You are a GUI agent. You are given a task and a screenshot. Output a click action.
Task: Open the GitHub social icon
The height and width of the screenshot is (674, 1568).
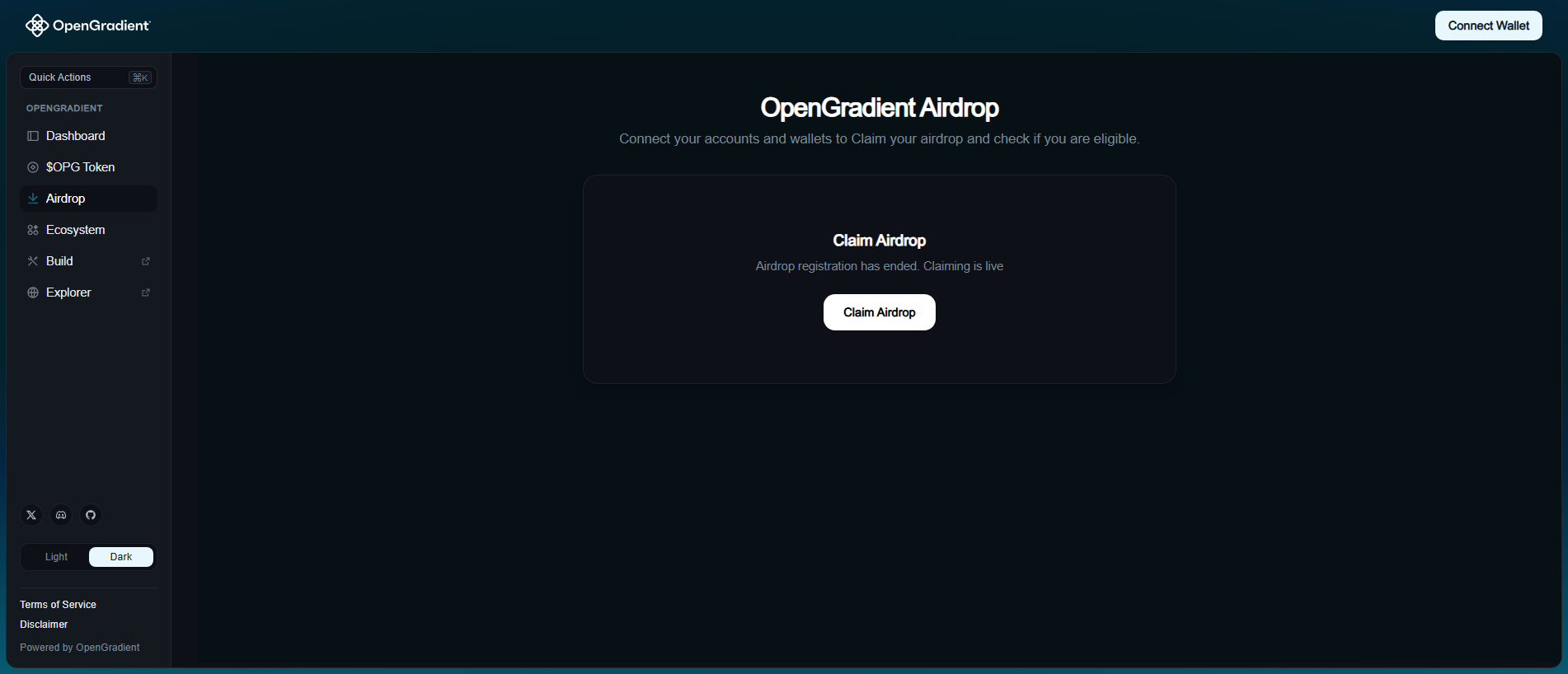[x=91, y=515]
